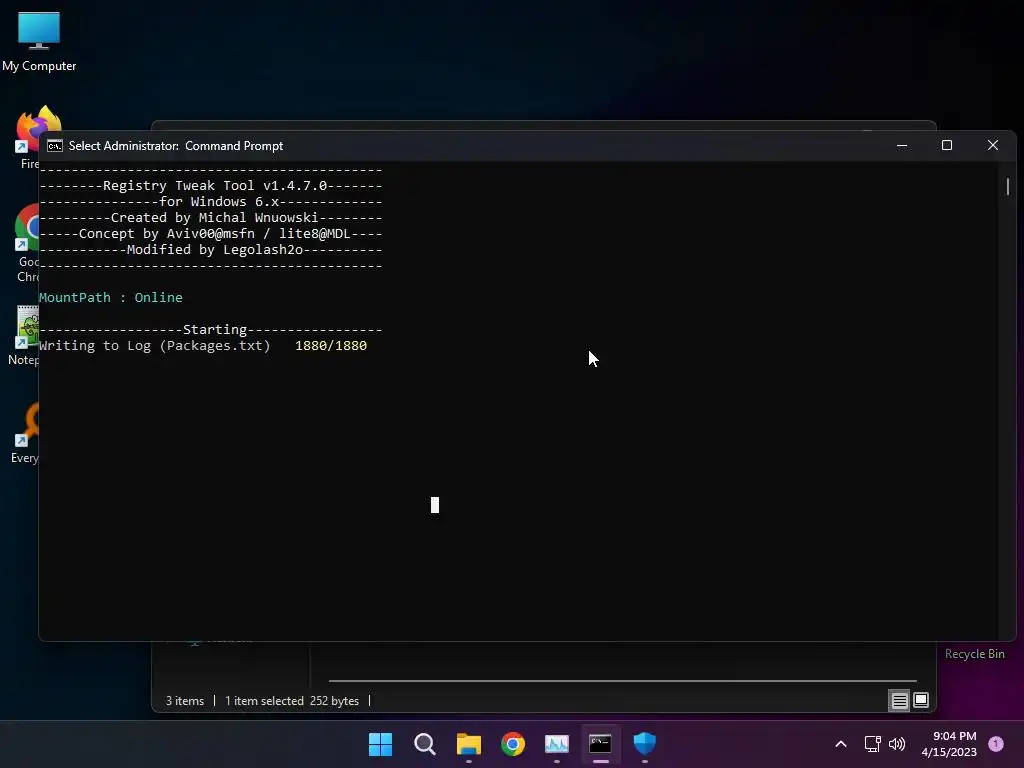Switch File Explorer to large icons view
The width and height of the screenshot is (1024, 768).
921,701
